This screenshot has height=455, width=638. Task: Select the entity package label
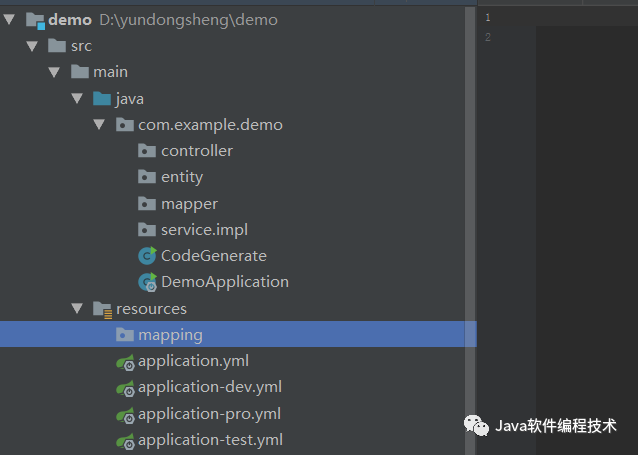click(182, 177)
